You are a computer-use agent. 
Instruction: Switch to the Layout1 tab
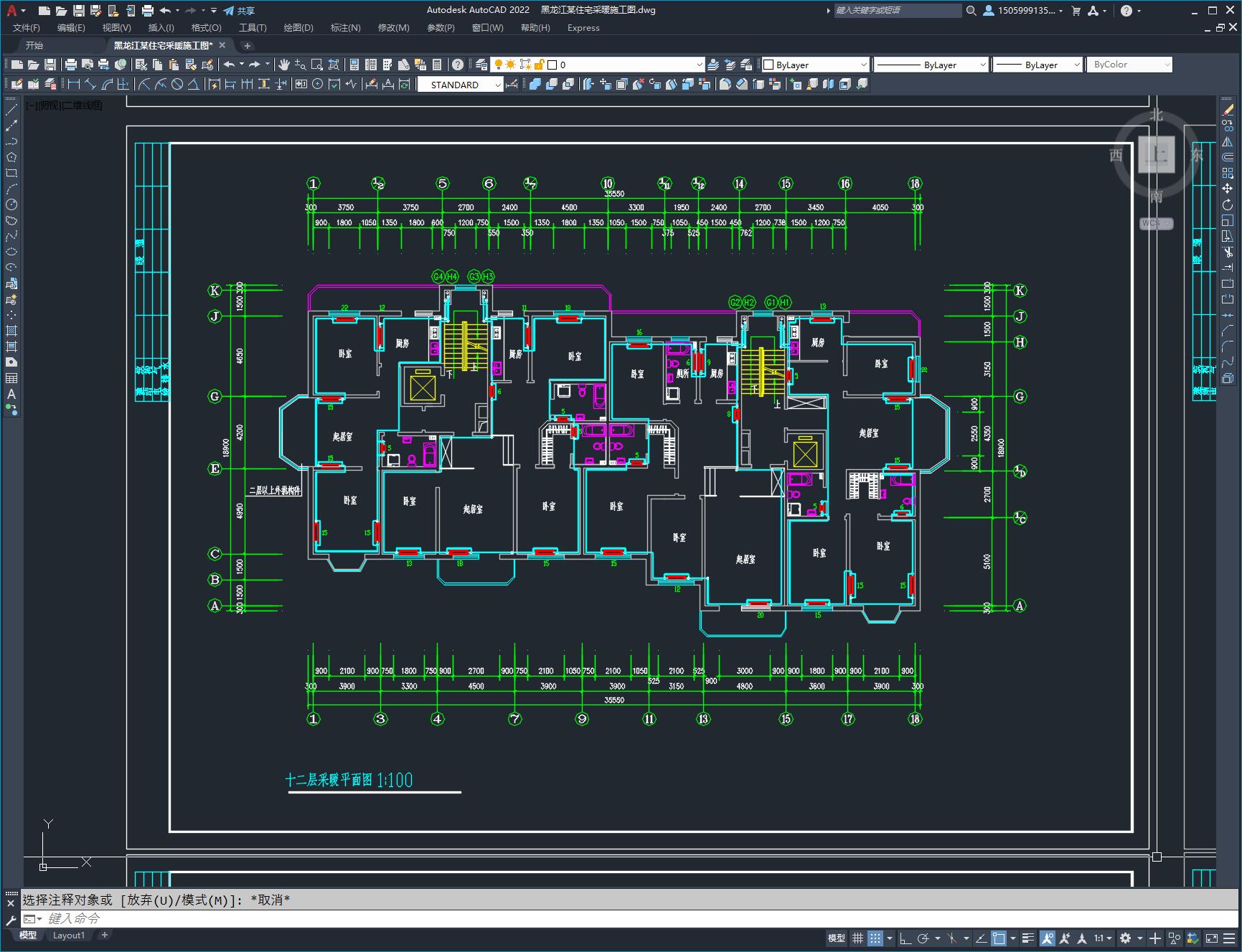(69, 935)
